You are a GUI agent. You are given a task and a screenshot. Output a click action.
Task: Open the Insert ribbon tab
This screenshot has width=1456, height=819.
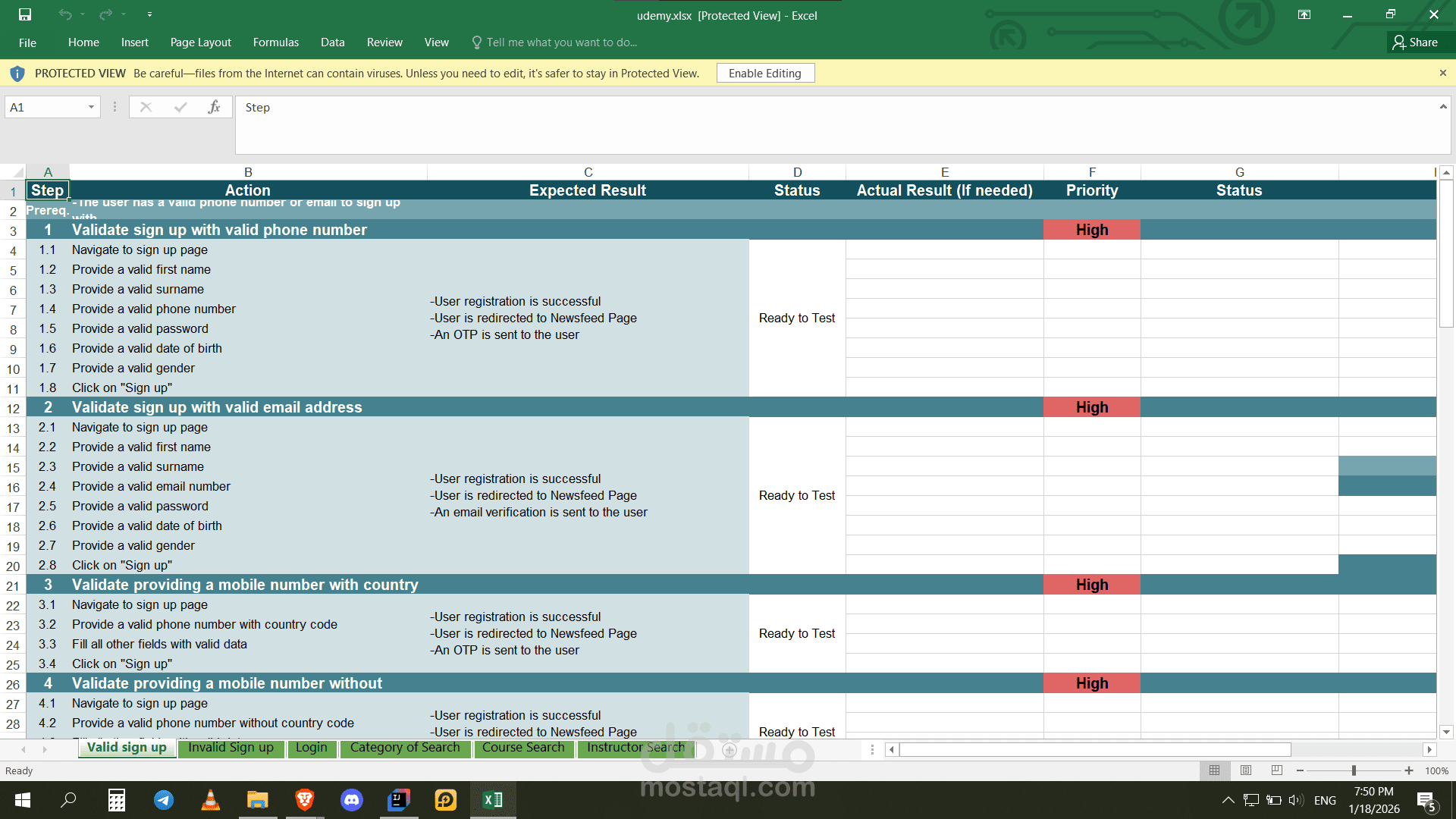[x=135, y=42]
